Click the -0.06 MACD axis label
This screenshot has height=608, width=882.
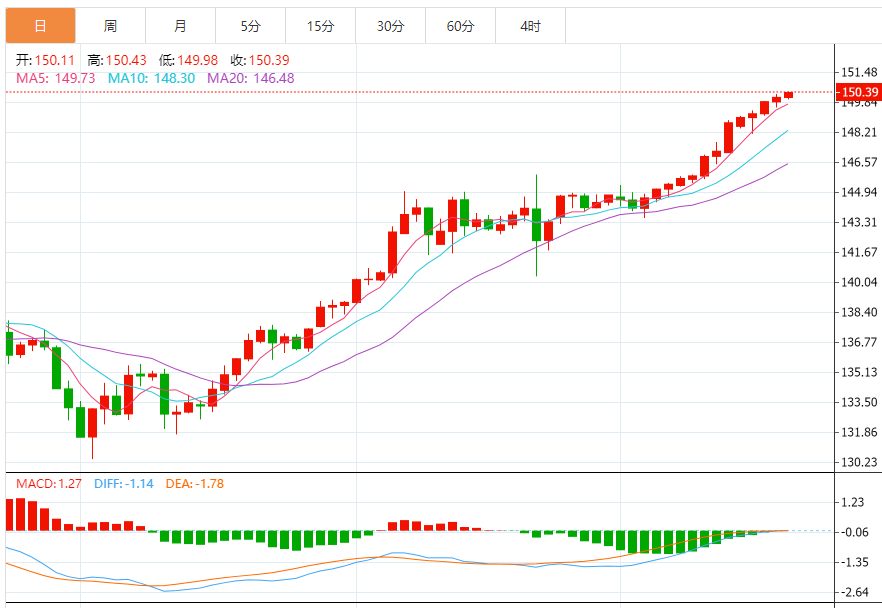[x=854, y=532]
